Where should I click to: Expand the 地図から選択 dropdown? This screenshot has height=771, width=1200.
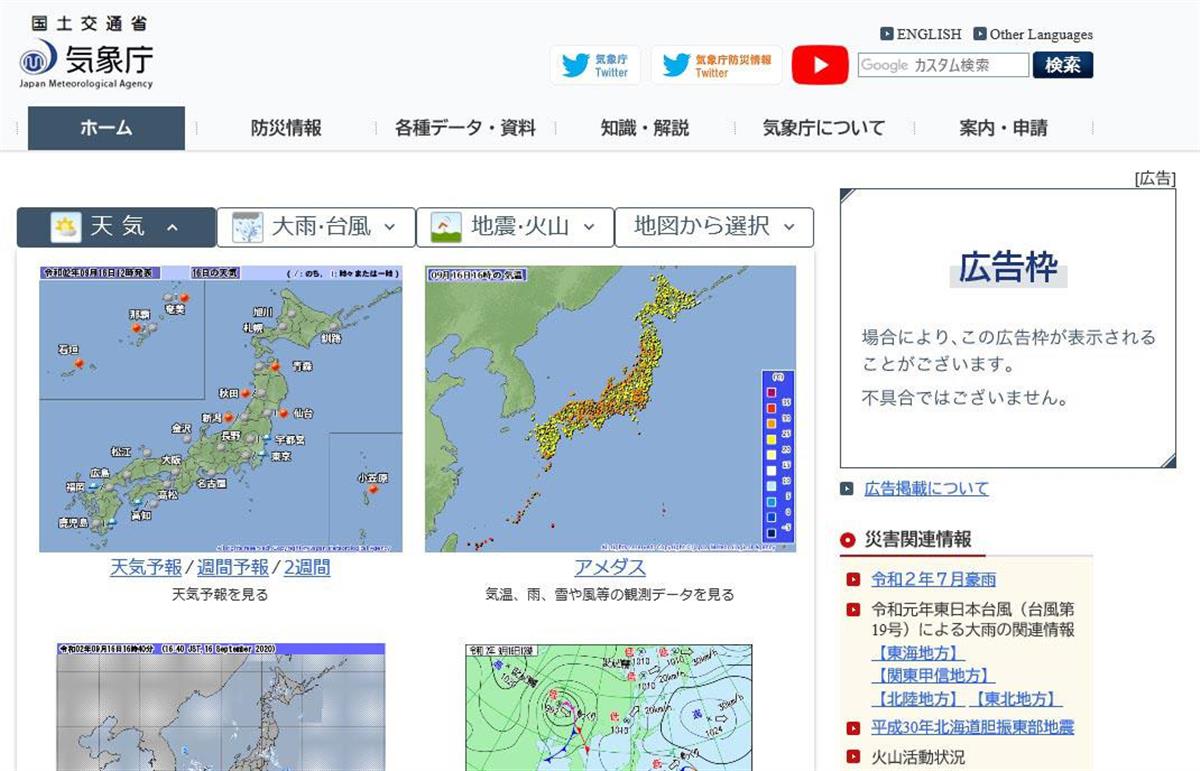(x=790, y=228)
